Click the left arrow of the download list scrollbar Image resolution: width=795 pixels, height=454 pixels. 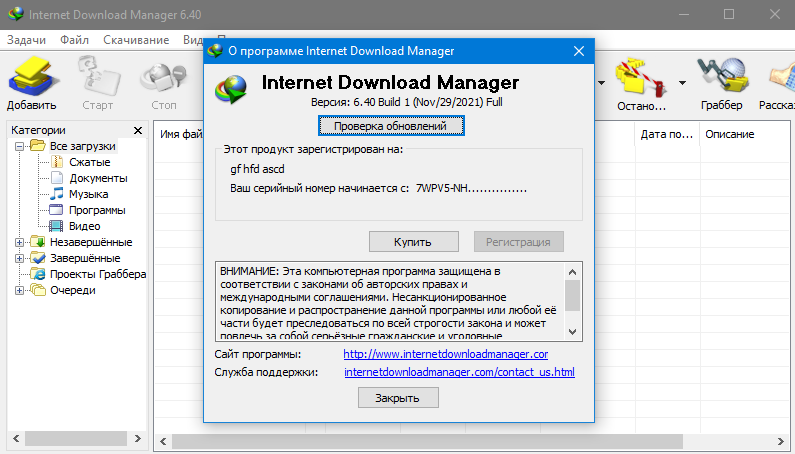coord(163,441)
